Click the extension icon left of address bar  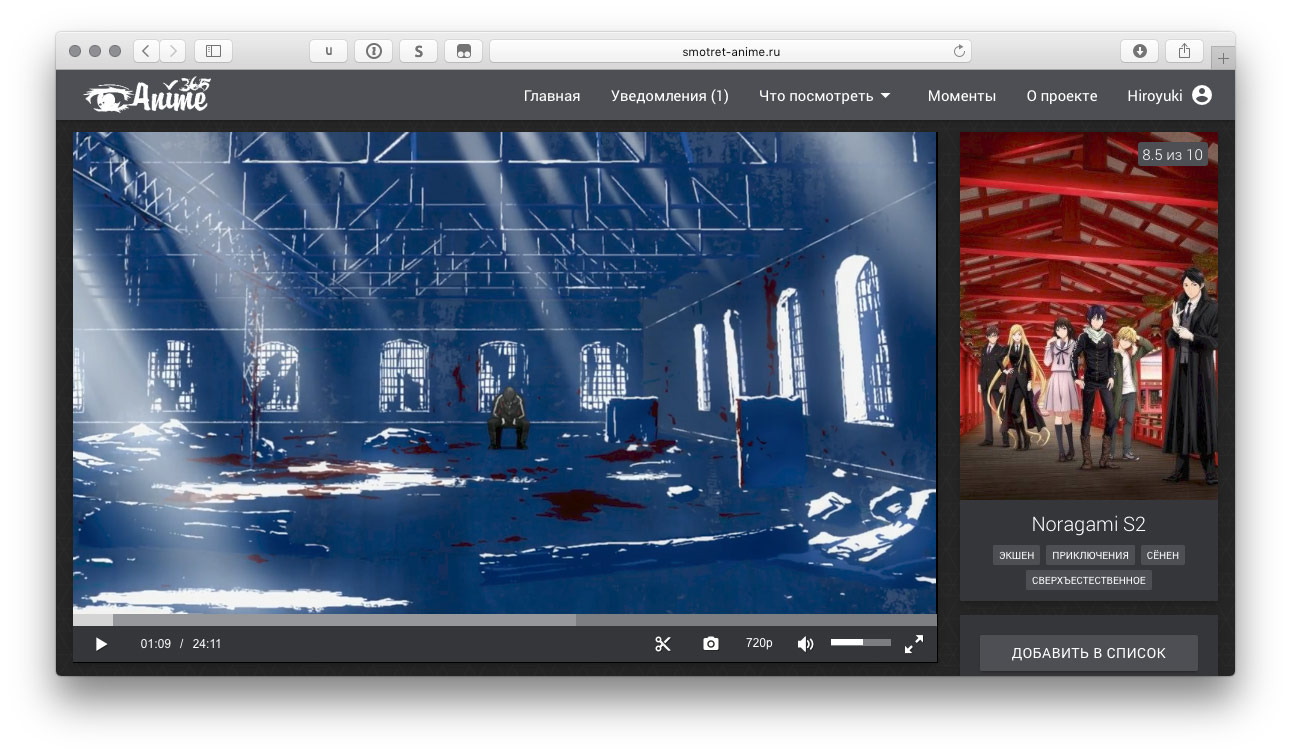point(464,51)
